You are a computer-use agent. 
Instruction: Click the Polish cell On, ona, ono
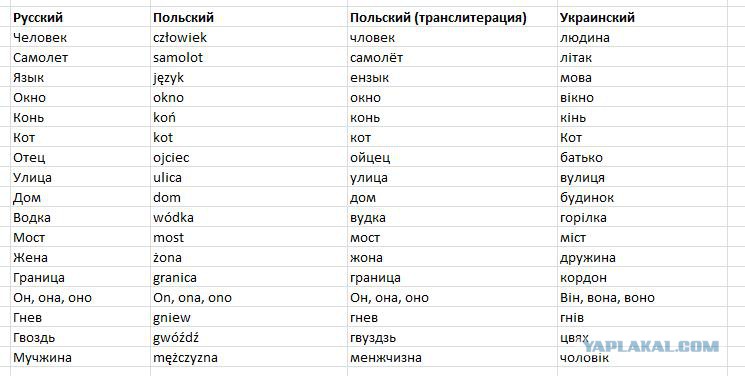pyautogui.click(x=248, y=297)
